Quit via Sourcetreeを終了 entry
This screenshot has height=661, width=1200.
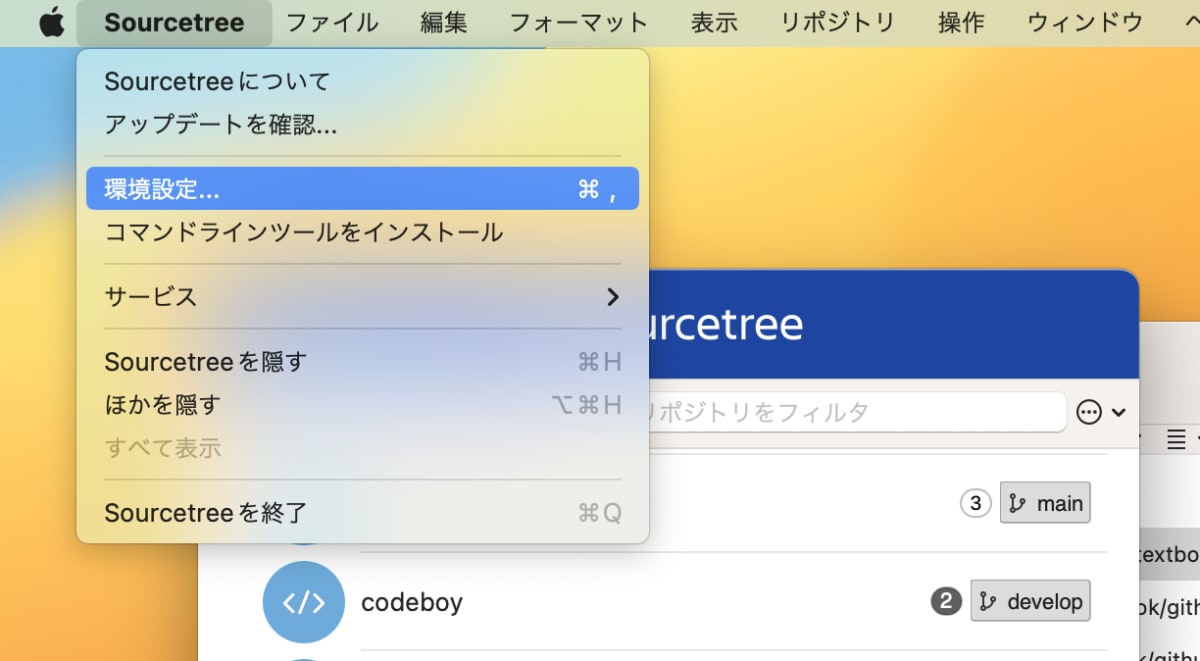click(362, 513)
